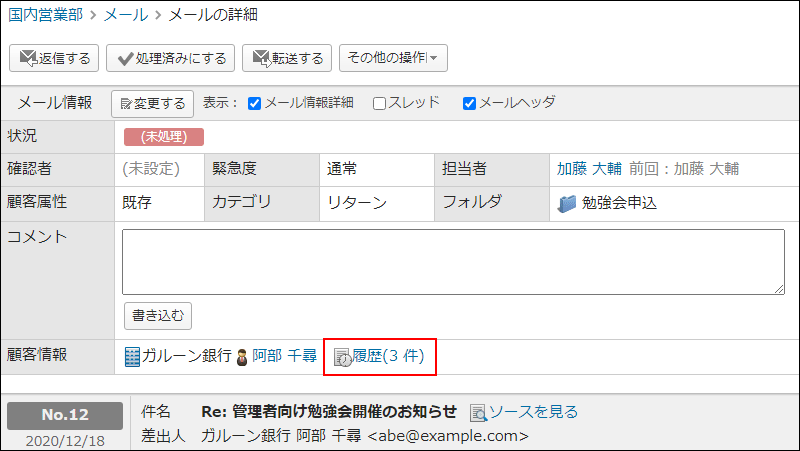The width and height of the screenshot is (800, 451).
Task: Click into the コメント text area
Action: 453,262
